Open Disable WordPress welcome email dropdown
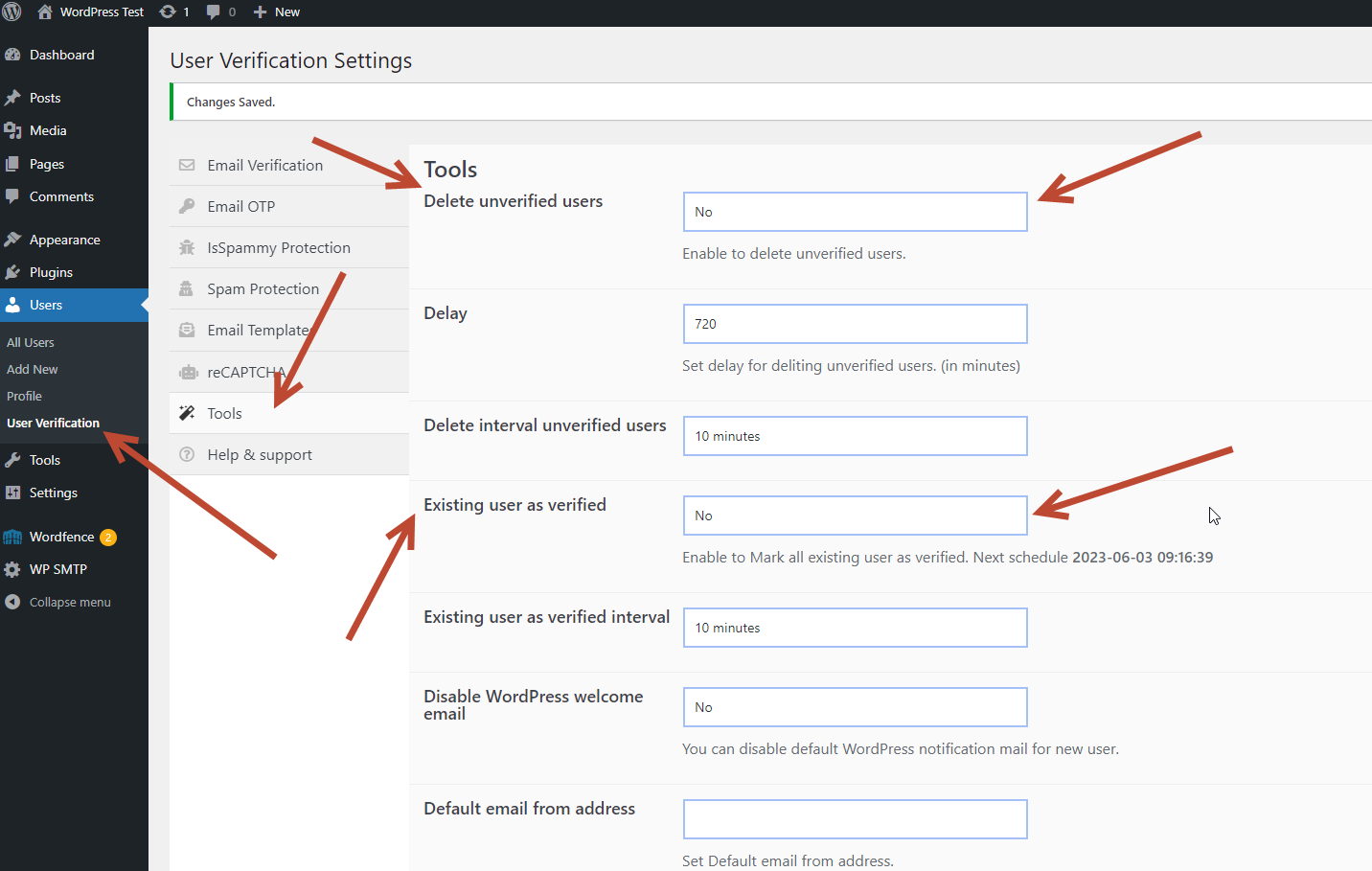The width and height of the screenshot is (1372, 871). click(855, 707)
